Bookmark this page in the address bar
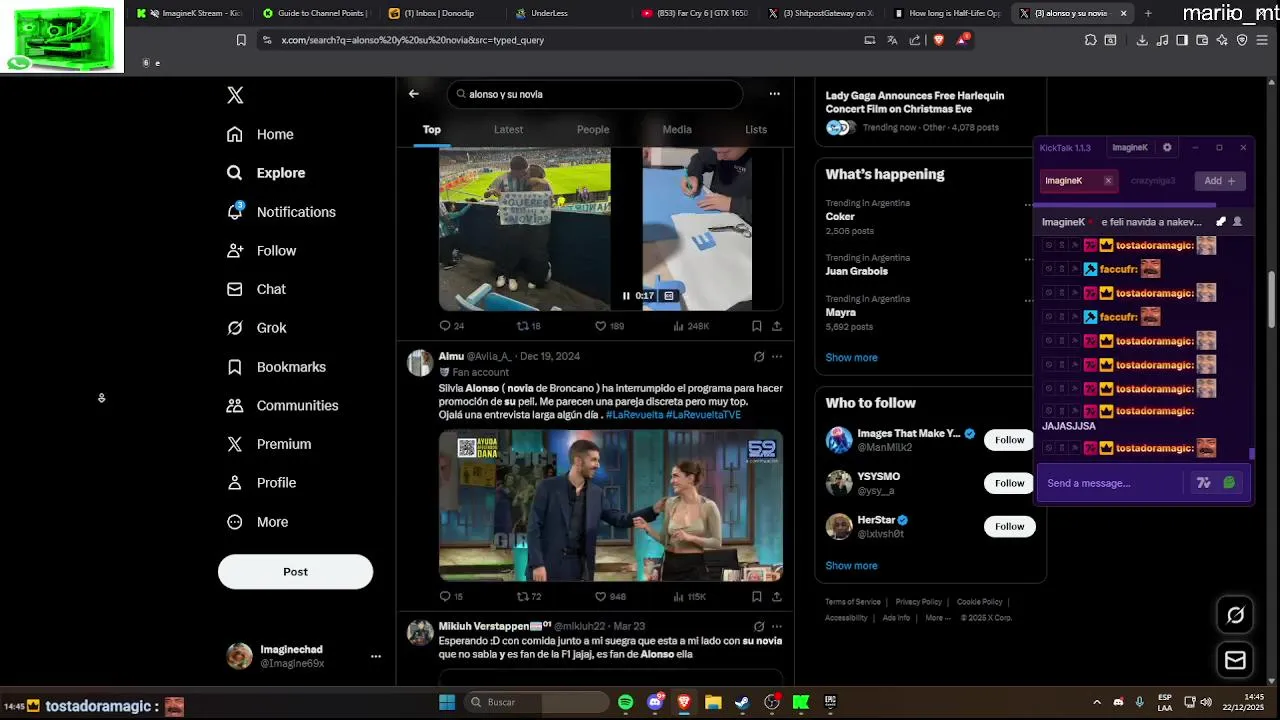Viewport: 1280px width, 720px height. 241,40
